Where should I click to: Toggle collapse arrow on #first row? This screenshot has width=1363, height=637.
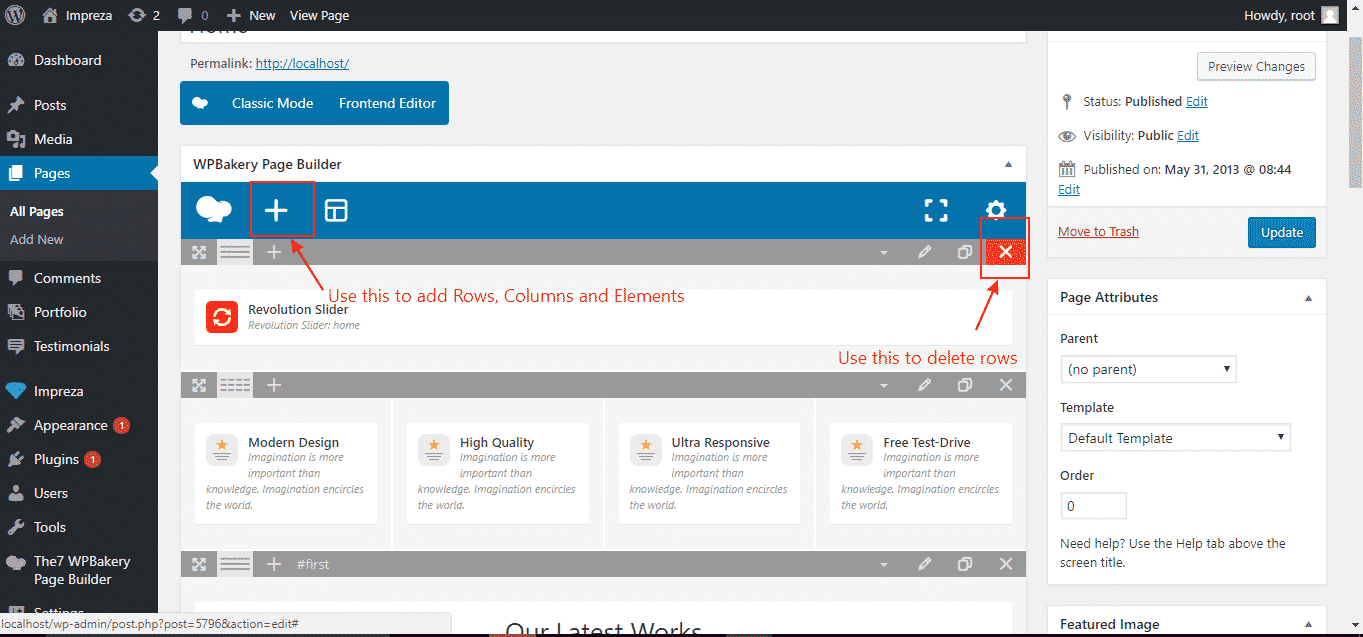[x=884, y=565]
